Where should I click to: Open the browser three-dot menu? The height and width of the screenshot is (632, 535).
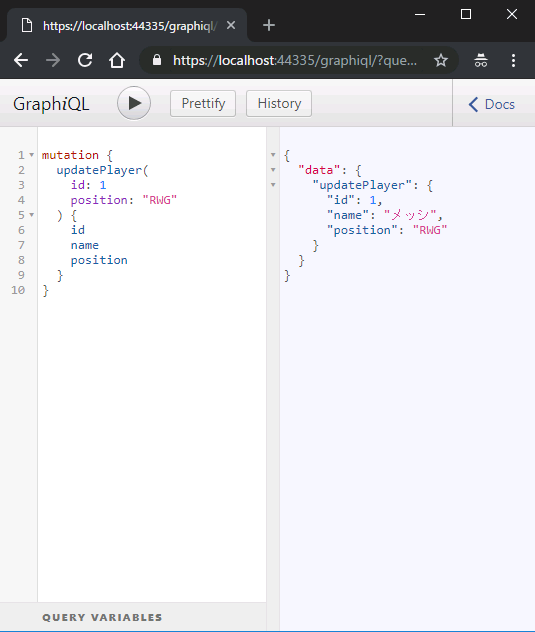pyautogui.click(x=513, y=60)
